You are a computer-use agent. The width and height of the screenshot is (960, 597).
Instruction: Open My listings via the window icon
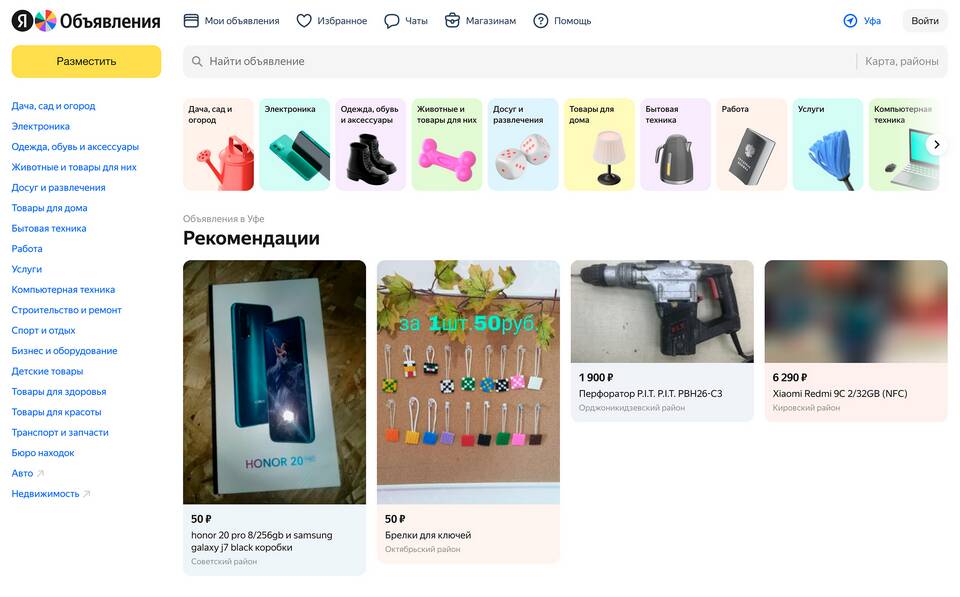click(191, 21)
